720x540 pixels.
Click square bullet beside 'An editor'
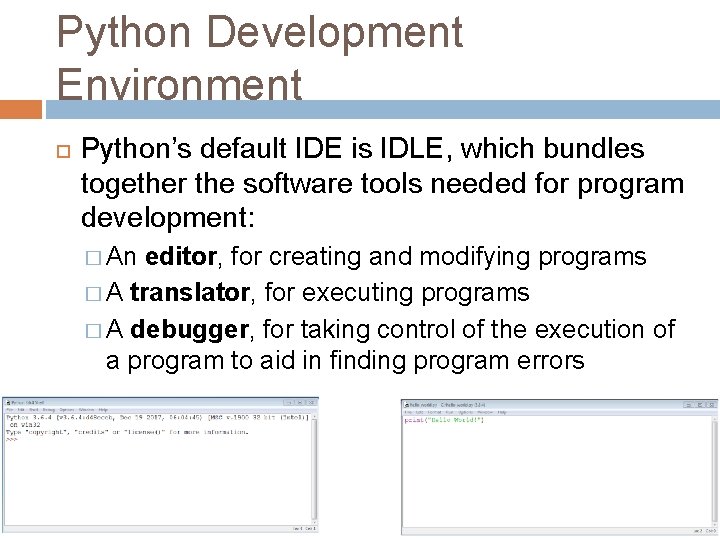[93, 258]
